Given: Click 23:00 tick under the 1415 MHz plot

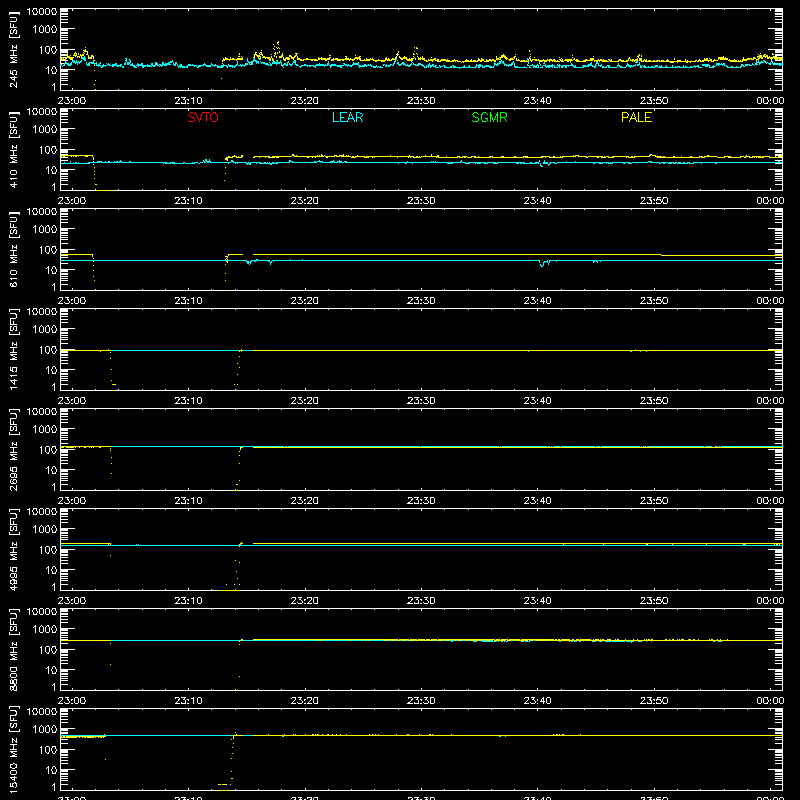Looking at the screenshot, I should point(71,401).
